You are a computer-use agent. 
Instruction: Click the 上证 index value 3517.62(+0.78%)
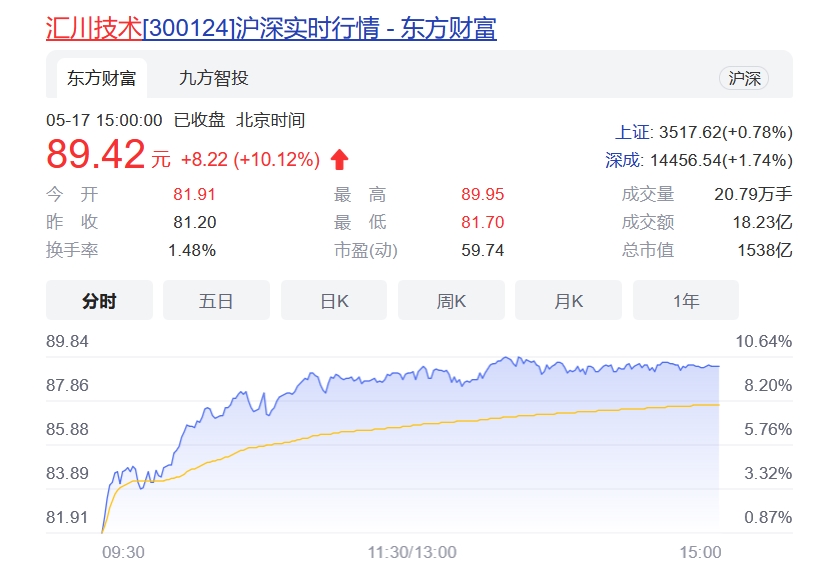(x=726, y=132)
